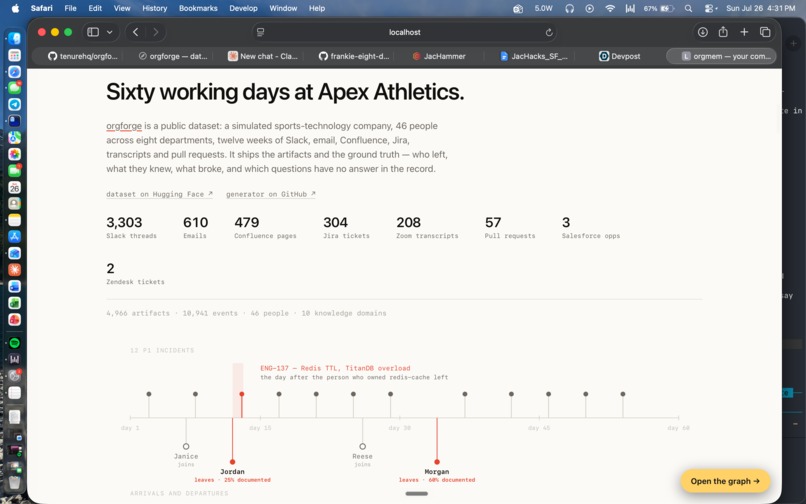
Task: Switch to the JacHammer tab
Action: 439,56
